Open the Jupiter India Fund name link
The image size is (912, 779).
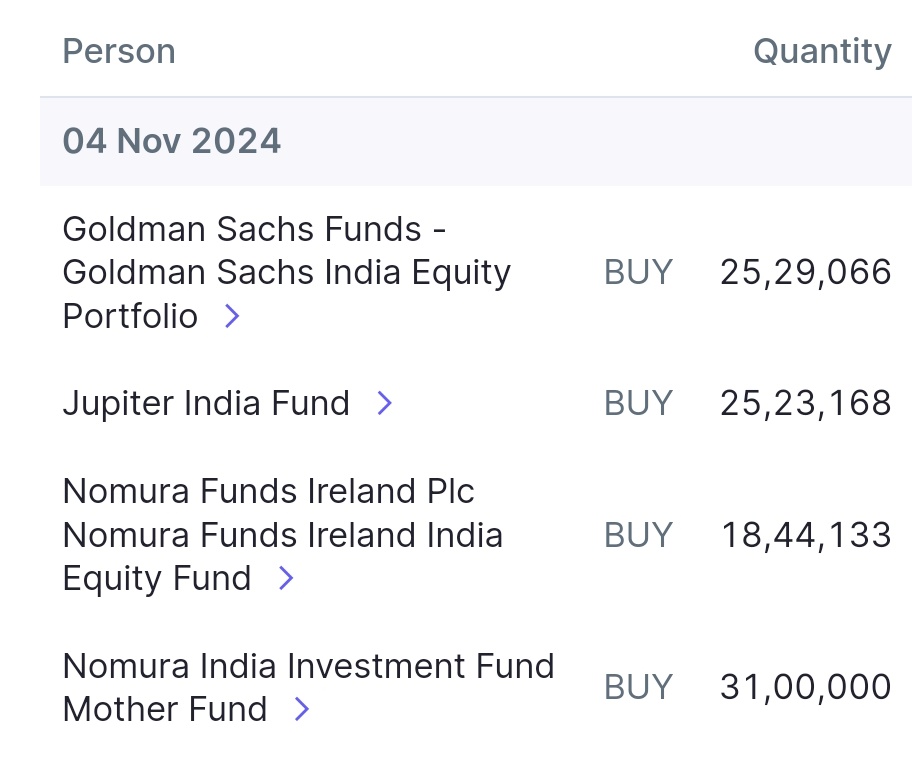click(x=206, y=403)
